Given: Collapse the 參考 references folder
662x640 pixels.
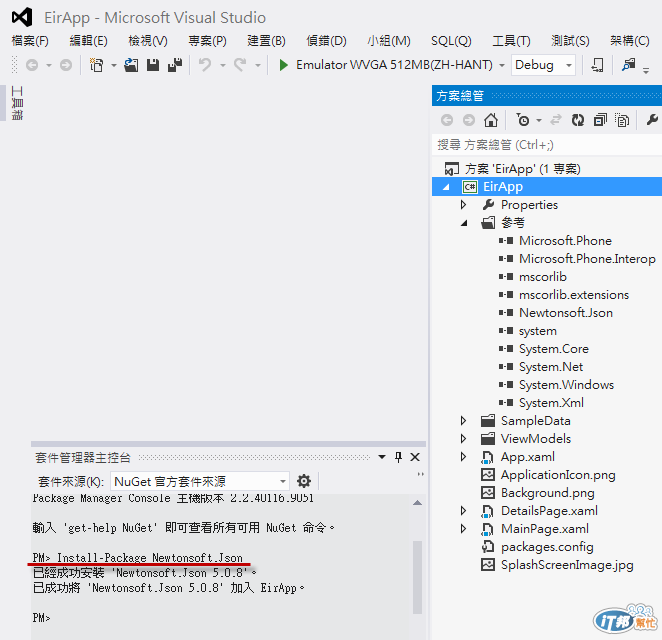Looking at the screenshot, I should [x=464, y=223].
